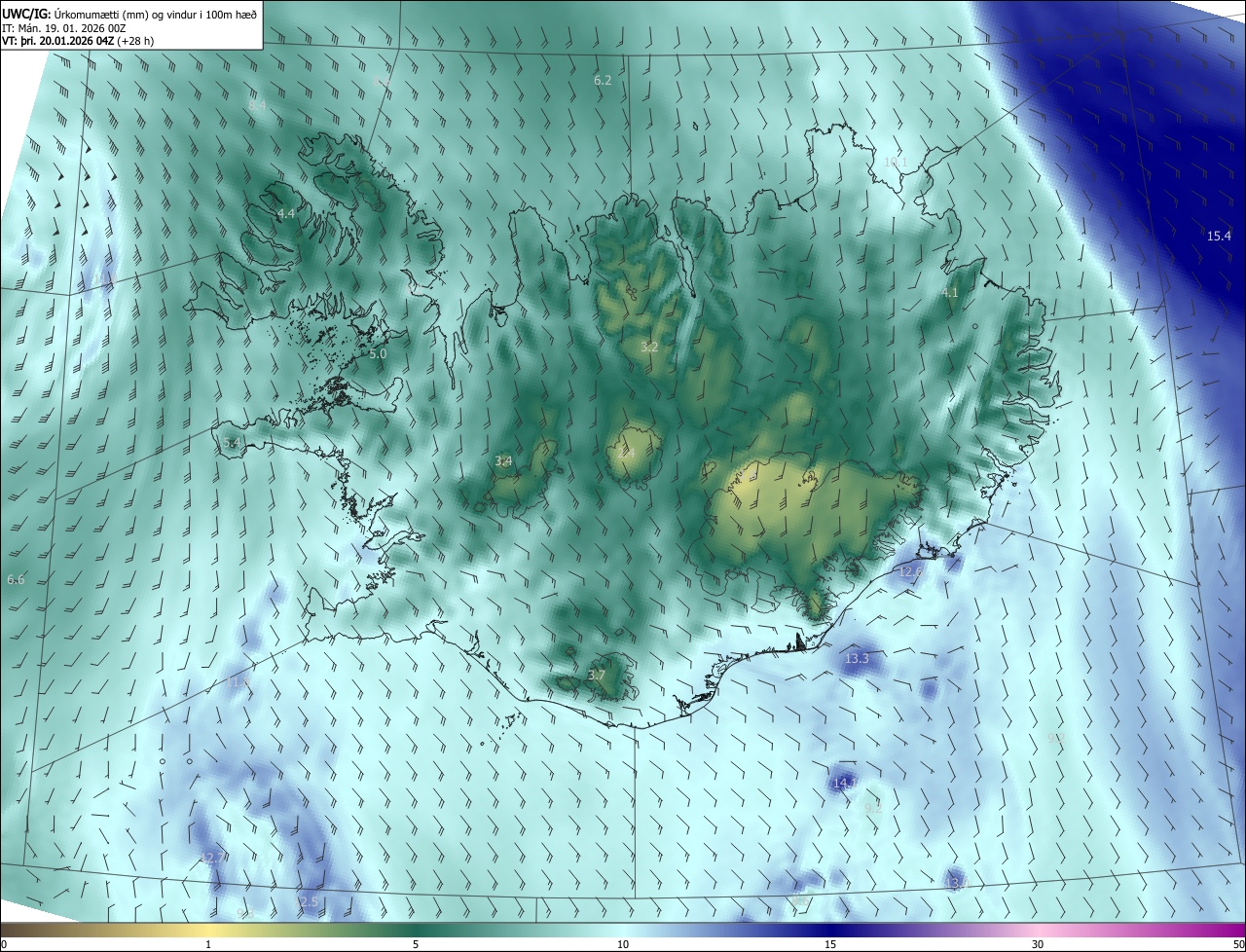Screen dimensions: 1246x952
Task: Click the 6.6 value label at the western edge
Action: coord(16,580)
